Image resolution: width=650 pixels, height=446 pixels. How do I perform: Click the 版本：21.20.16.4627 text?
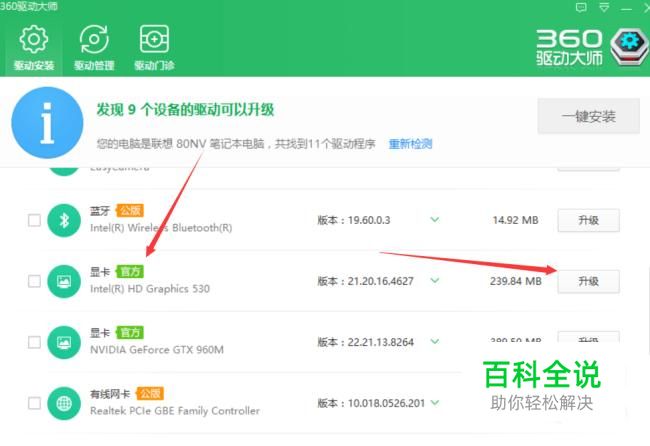pyautogui.click(x=366, y=281)
